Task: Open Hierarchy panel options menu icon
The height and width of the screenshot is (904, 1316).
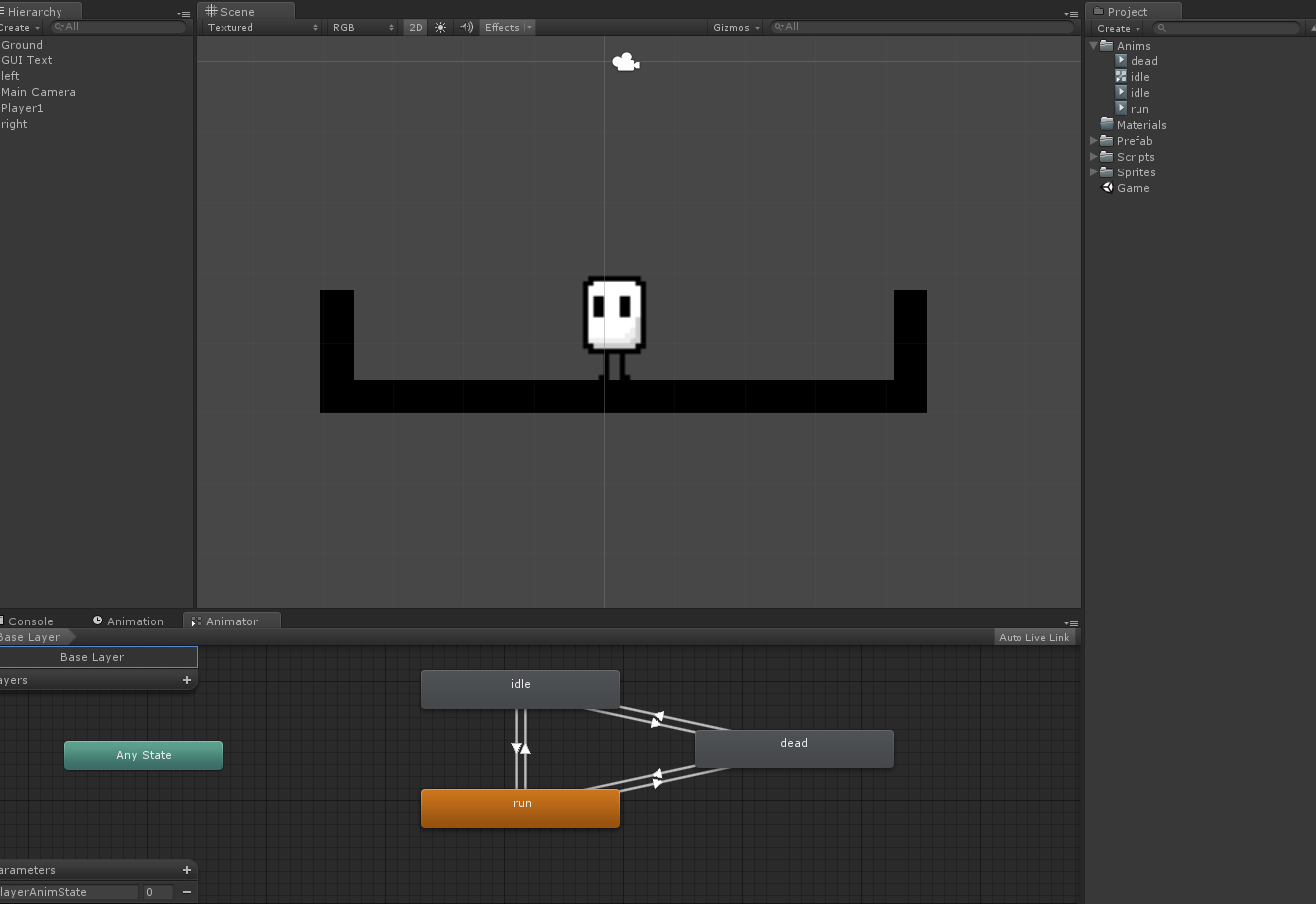Action: 184,14
